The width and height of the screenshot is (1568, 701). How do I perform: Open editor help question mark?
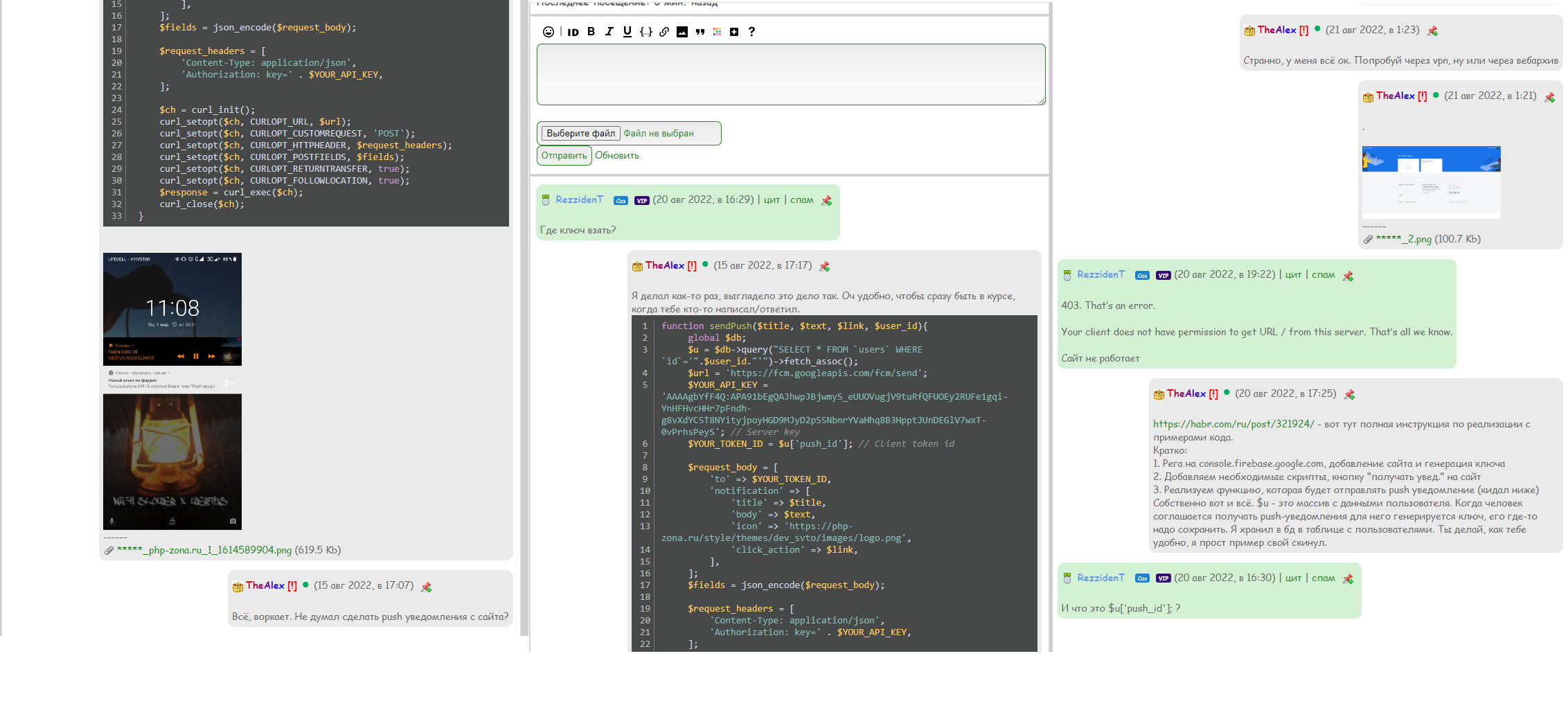[x=751, y=32]
